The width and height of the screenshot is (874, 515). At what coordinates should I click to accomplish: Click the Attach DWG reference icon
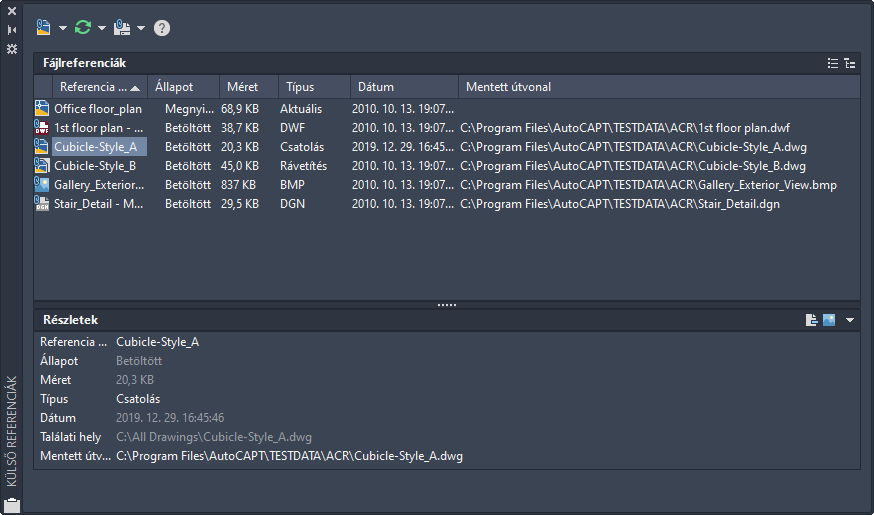(x=43, y=27)
